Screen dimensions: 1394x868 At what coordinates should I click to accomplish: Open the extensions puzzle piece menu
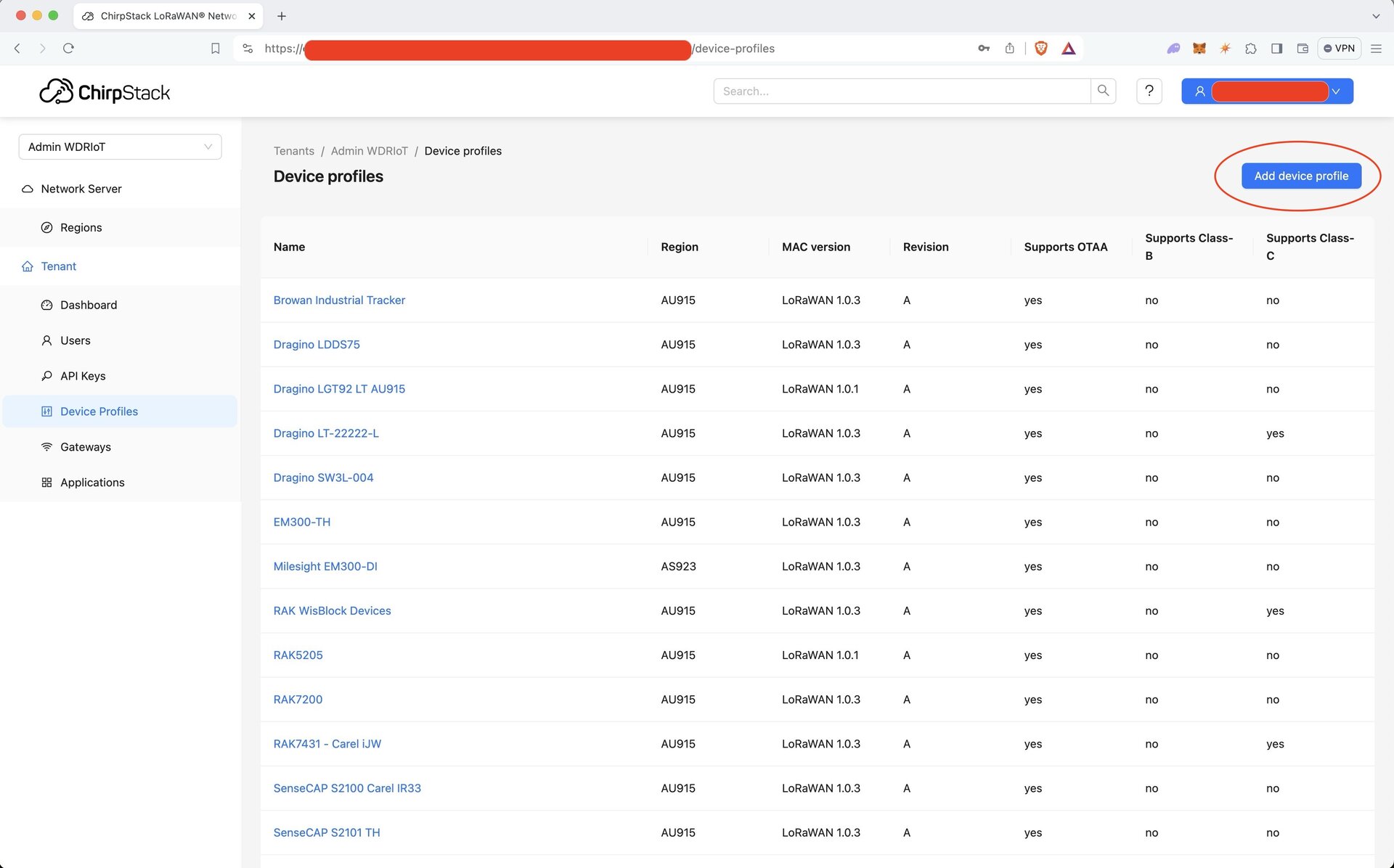1250,49
